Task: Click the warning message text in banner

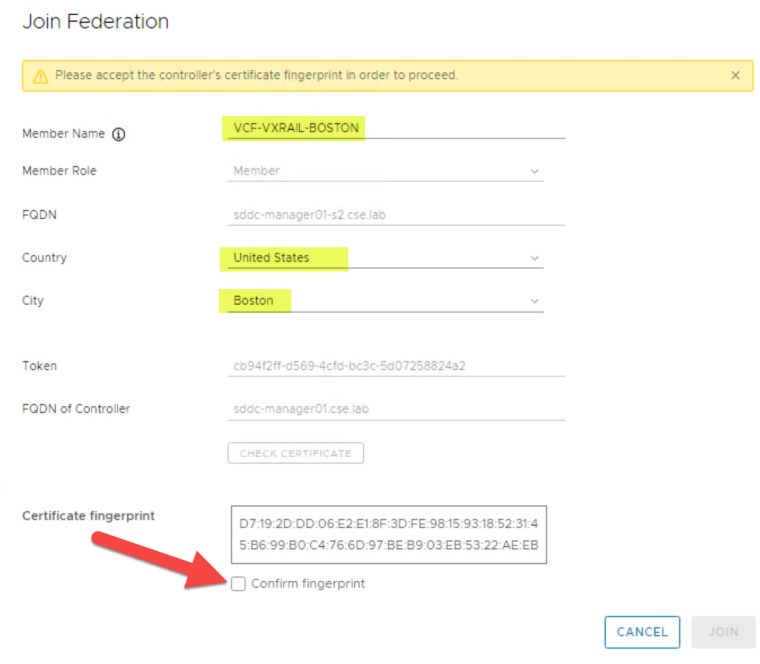Action: 256,75
